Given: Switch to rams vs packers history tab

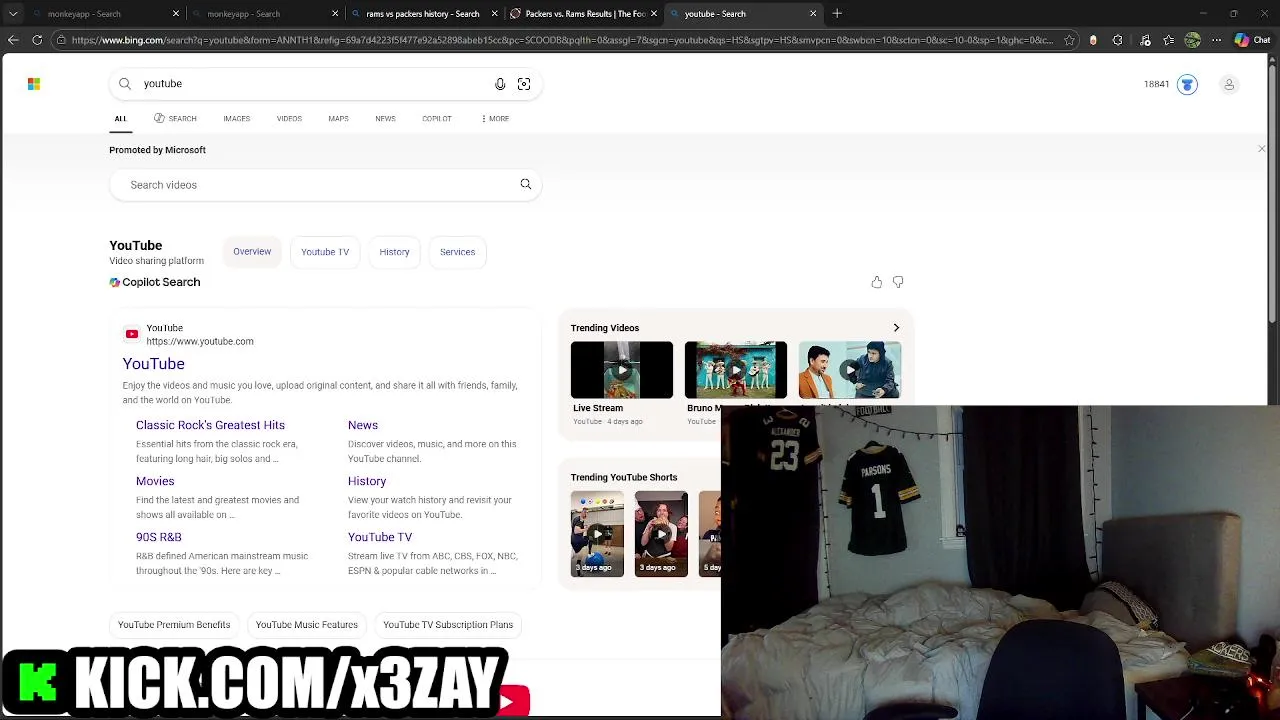Looking at the screenshot, I should coord(422,14).
